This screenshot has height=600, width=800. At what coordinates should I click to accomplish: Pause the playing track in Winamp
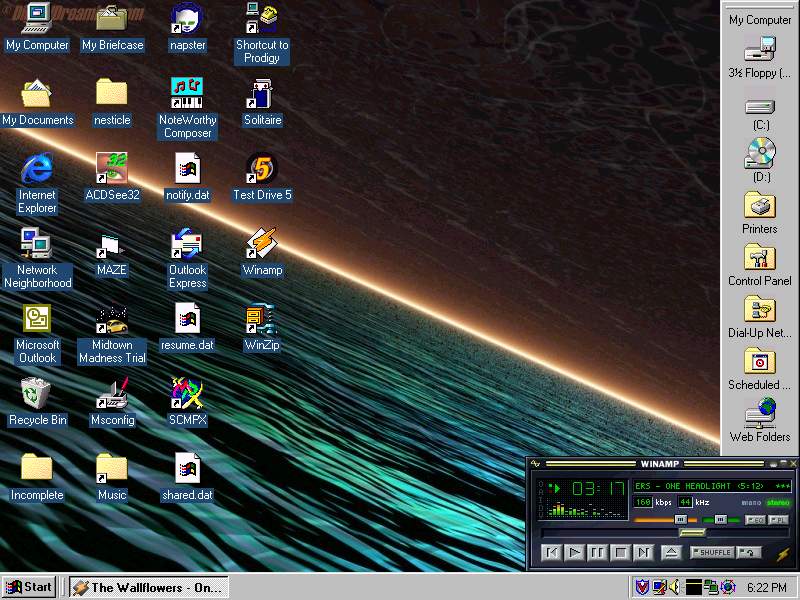pos(597,552)
